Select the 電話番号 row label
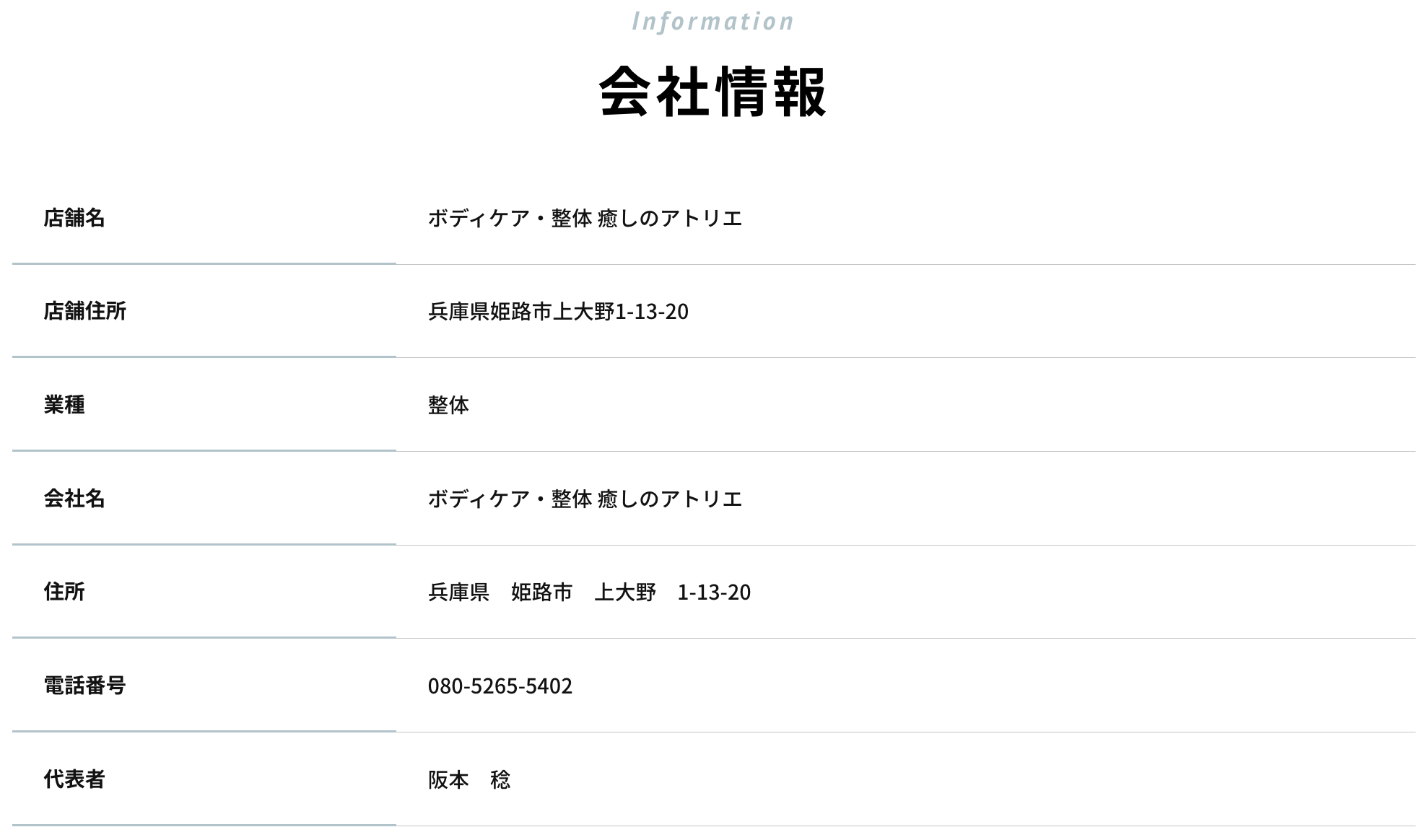Screen dimensions: 1425x840 tap(85, 686)
